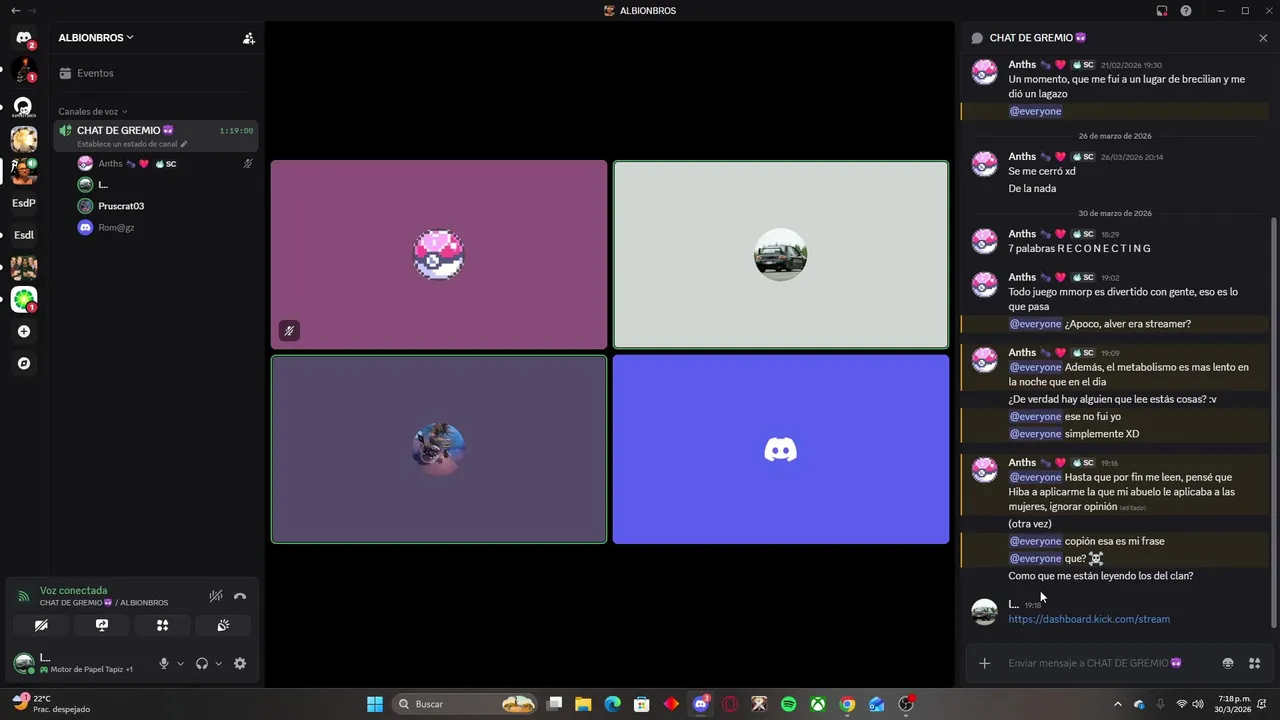Open dashboard.kick.com/stream link
The height and width of the screenshot is (720, 1280).
pyautogui.click(x=1089, y=619)
